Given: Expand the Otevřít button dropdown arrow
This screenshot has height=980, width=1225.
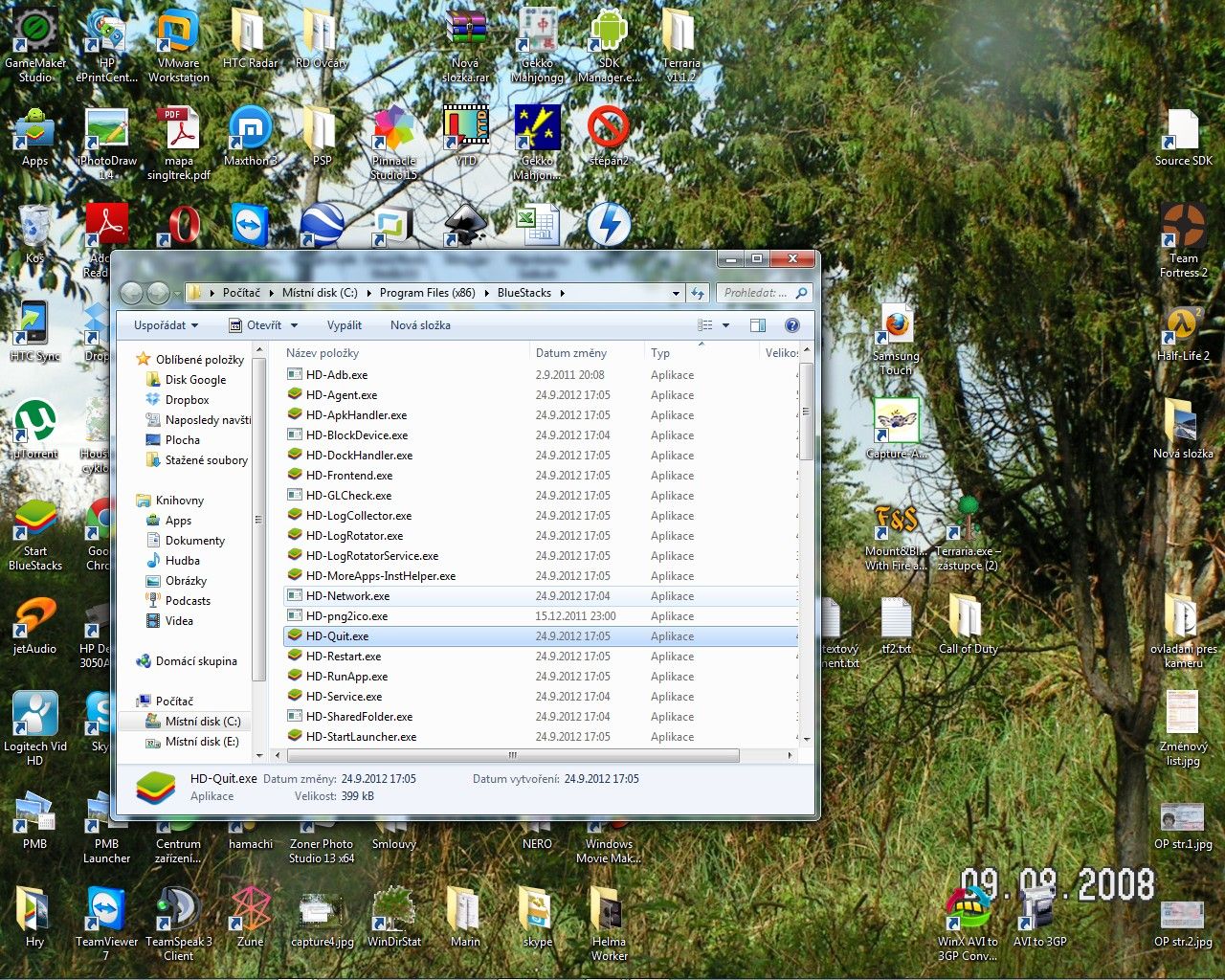Looking at the screenshot, I should (x=295, y=325).
